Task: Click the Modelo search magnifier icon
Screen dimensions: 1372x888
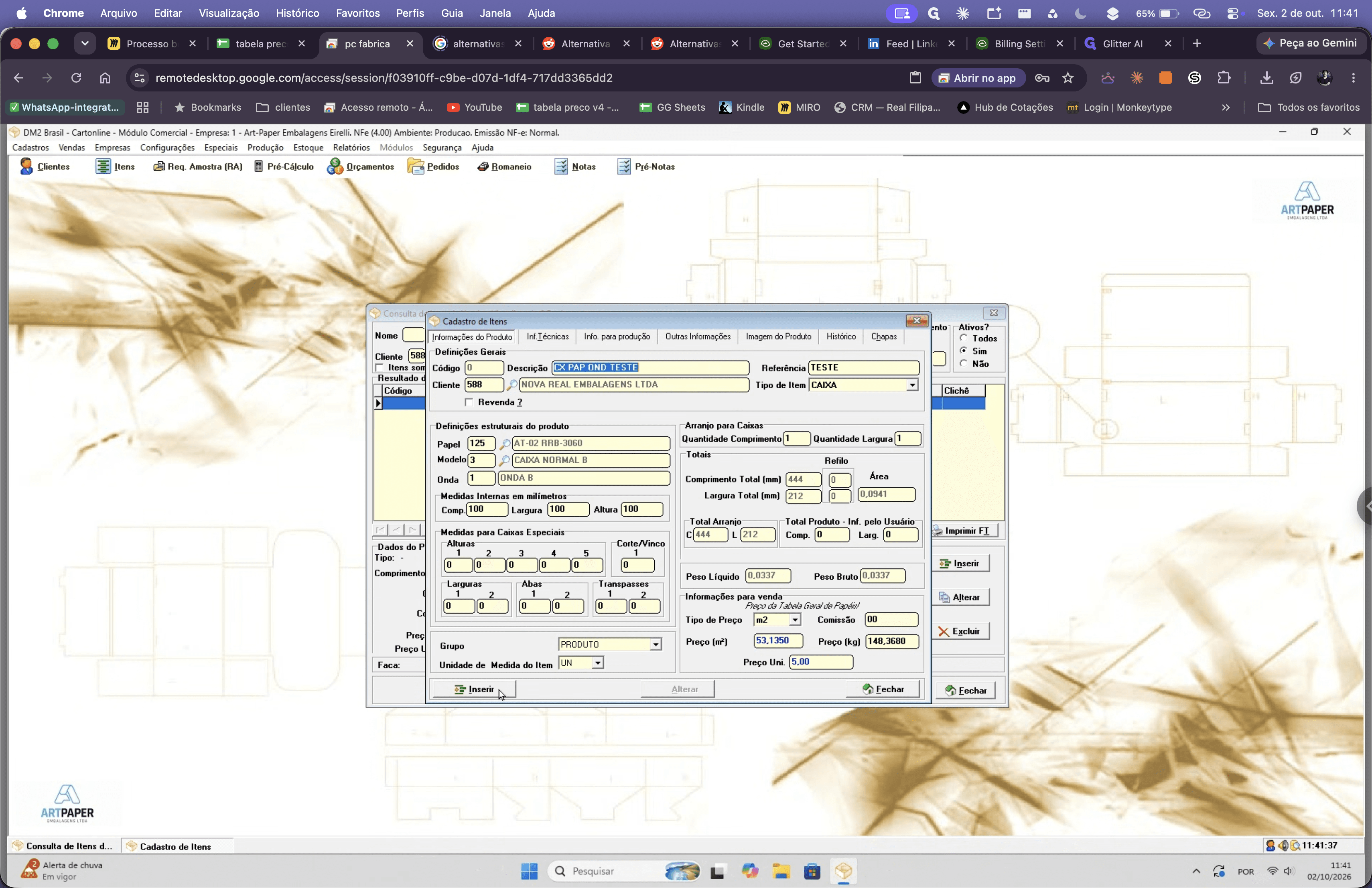Action: click(x=504, y=460)
